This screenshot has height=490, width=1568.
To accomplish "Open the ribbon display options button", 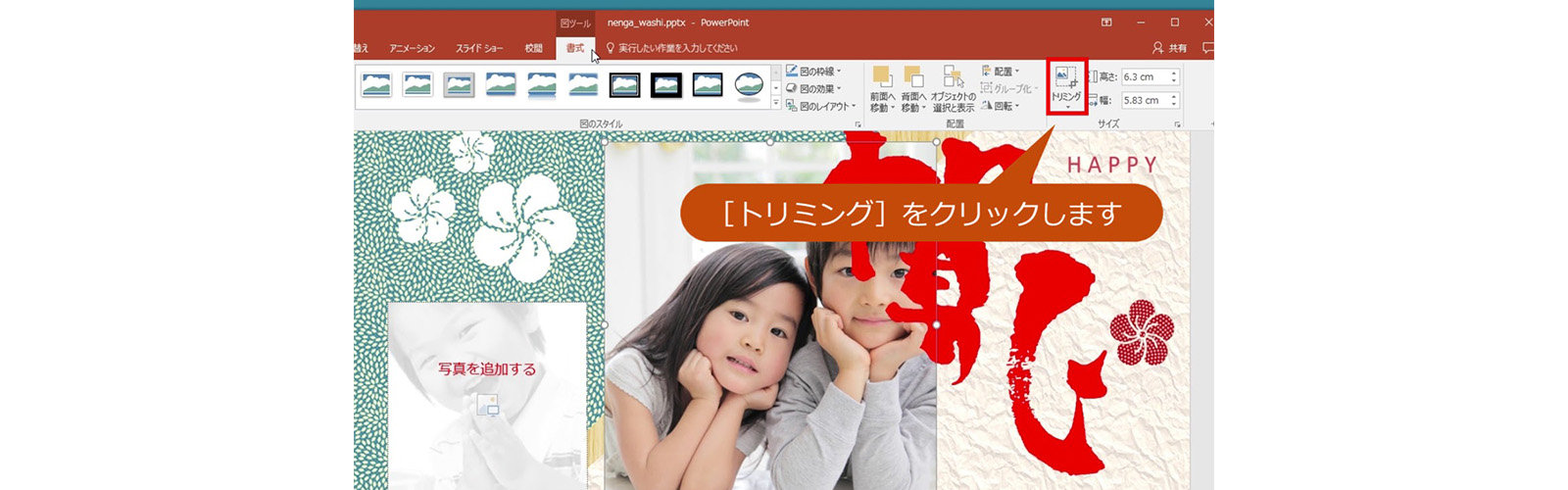I will click(x=1106, y=23).
